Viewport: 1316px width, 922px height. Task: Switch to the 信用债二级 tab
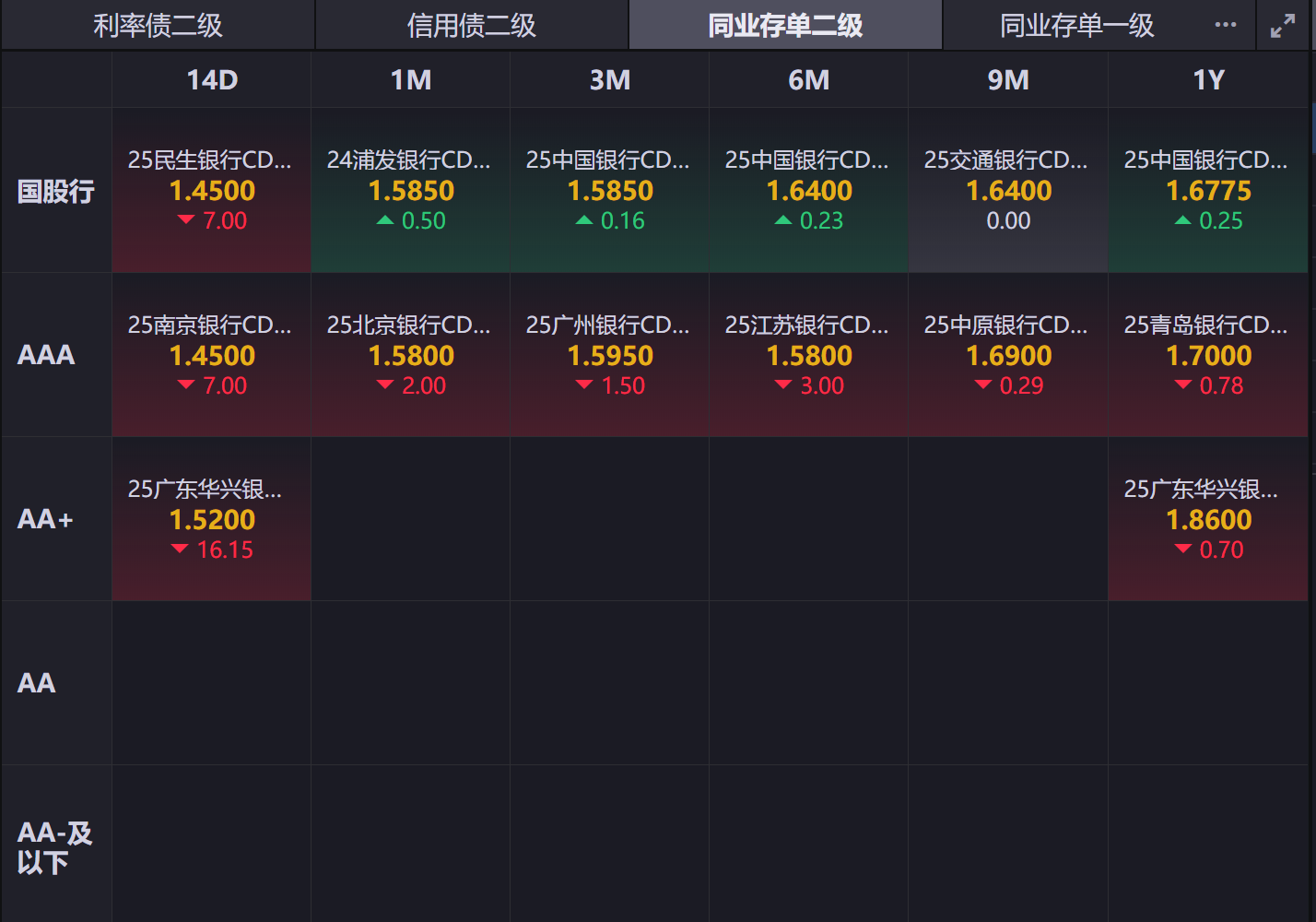(472, 25)
